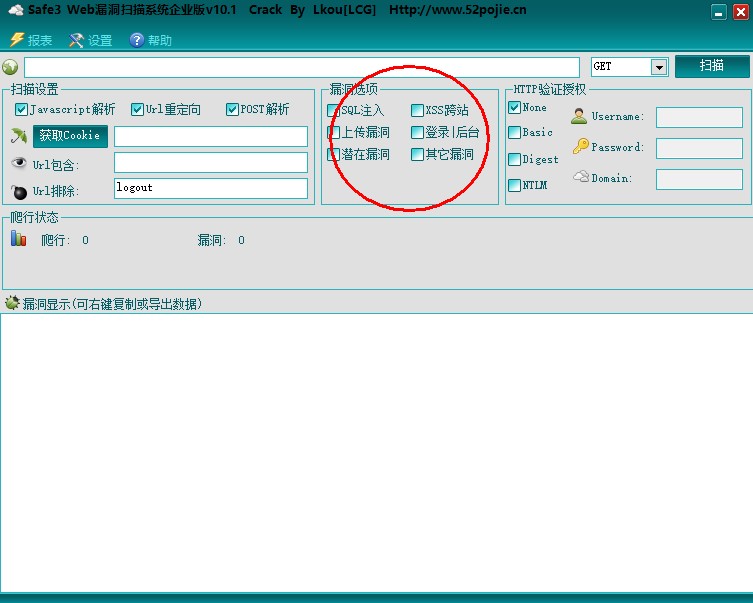The height and width of the screenshot is (603, 753).
Task: Open the 报表 report menu
Action: click(31, 40)
